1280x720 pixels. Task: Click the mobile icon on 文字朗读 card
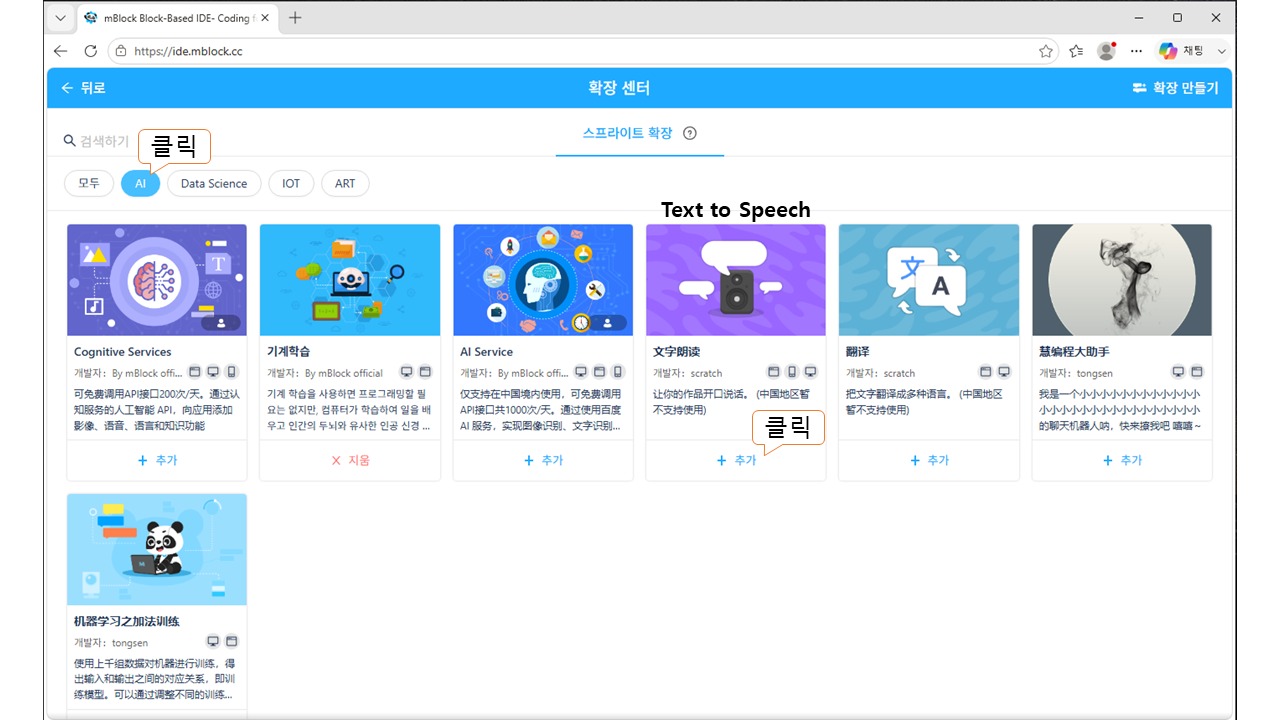[x=792, y=372]
